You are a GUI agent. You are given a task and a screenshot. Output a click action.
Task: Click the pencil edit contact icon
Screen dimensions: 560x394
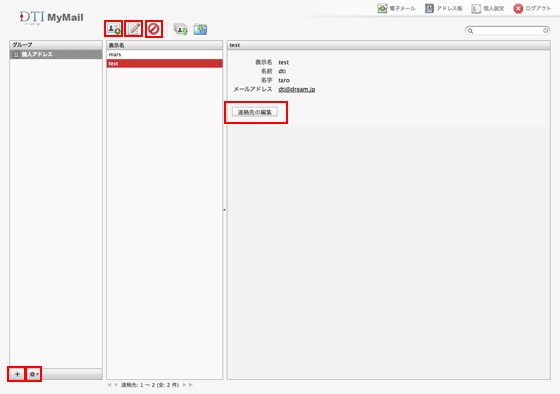coord(134,29)
